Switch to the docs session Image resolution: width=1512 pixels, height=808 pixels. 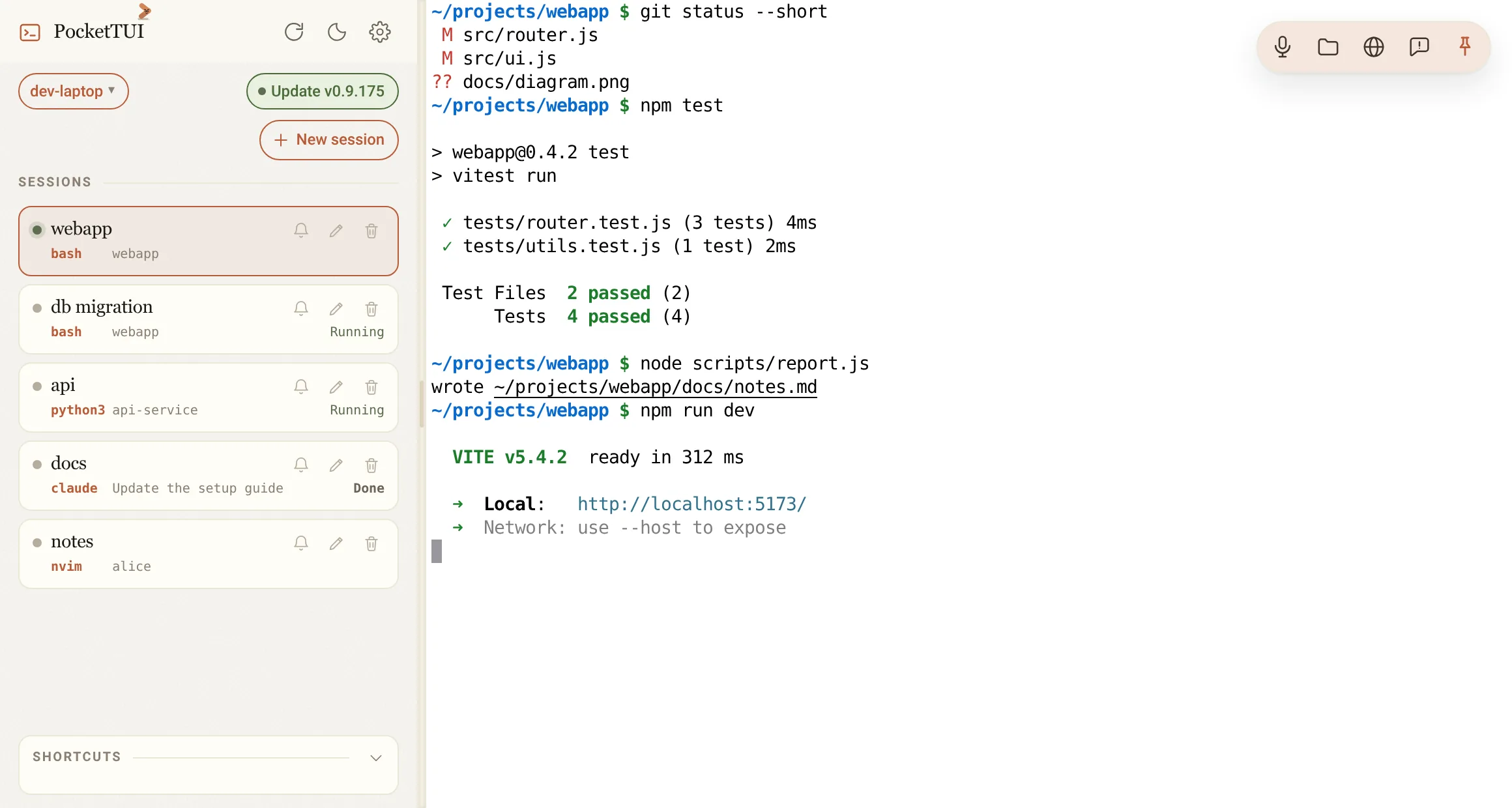209,476
